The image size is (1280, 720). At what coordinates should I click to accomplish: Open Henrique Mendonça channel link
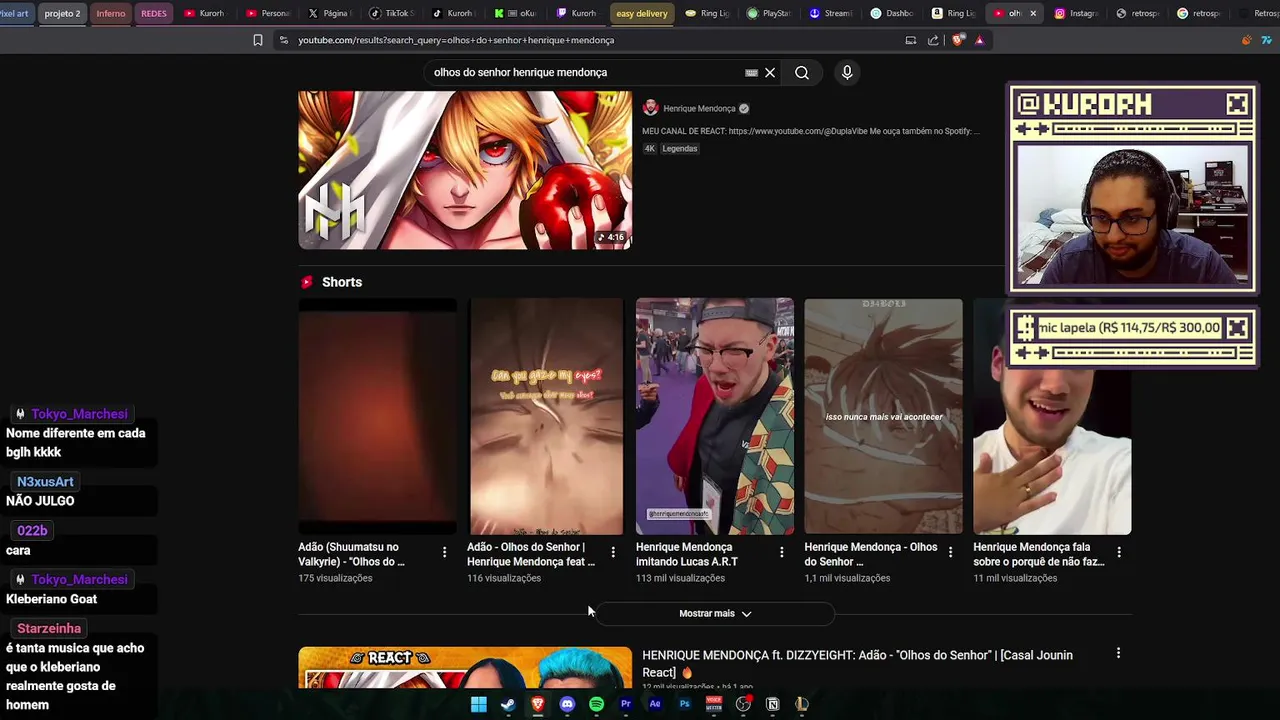click(699, 108)
